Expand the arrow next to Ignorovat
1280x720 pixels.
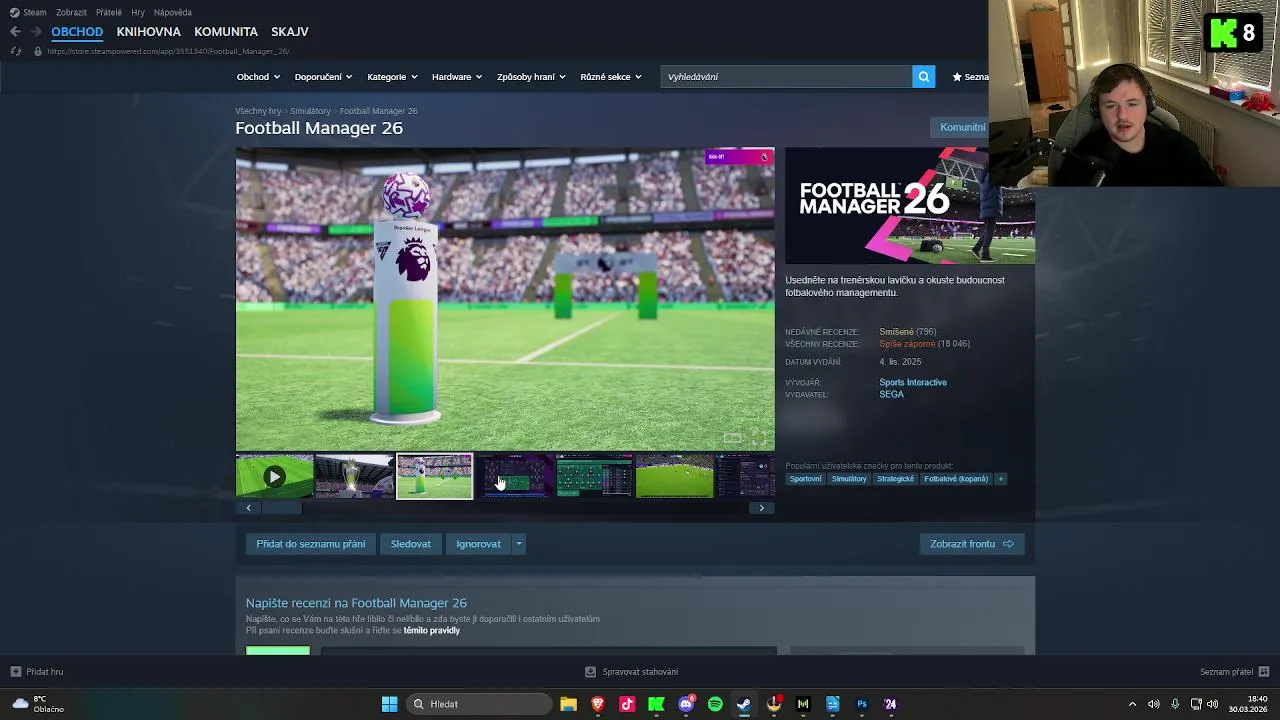click(518, 544)
